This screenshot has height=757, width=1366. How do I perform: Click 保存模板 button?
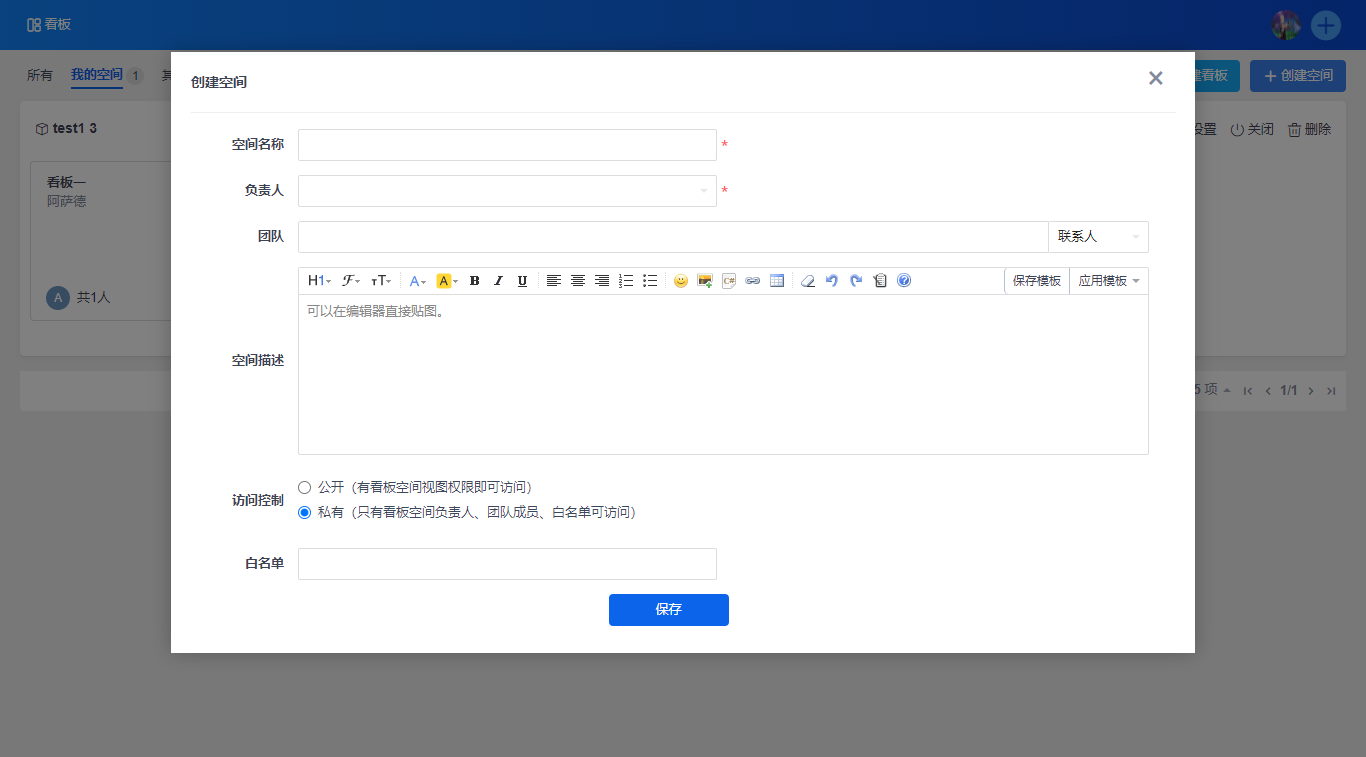point(1037,281)
